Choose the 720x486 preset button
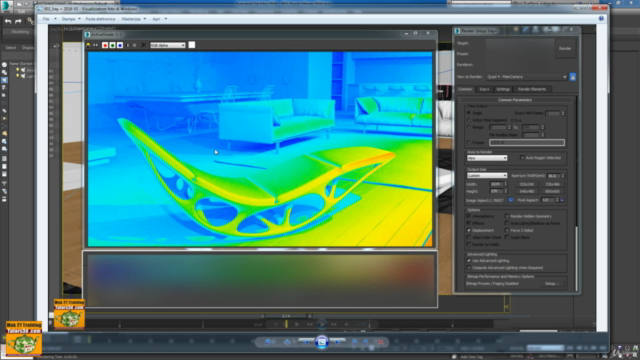The height and width of the screenshot is (360, 640). pos(552,184)
